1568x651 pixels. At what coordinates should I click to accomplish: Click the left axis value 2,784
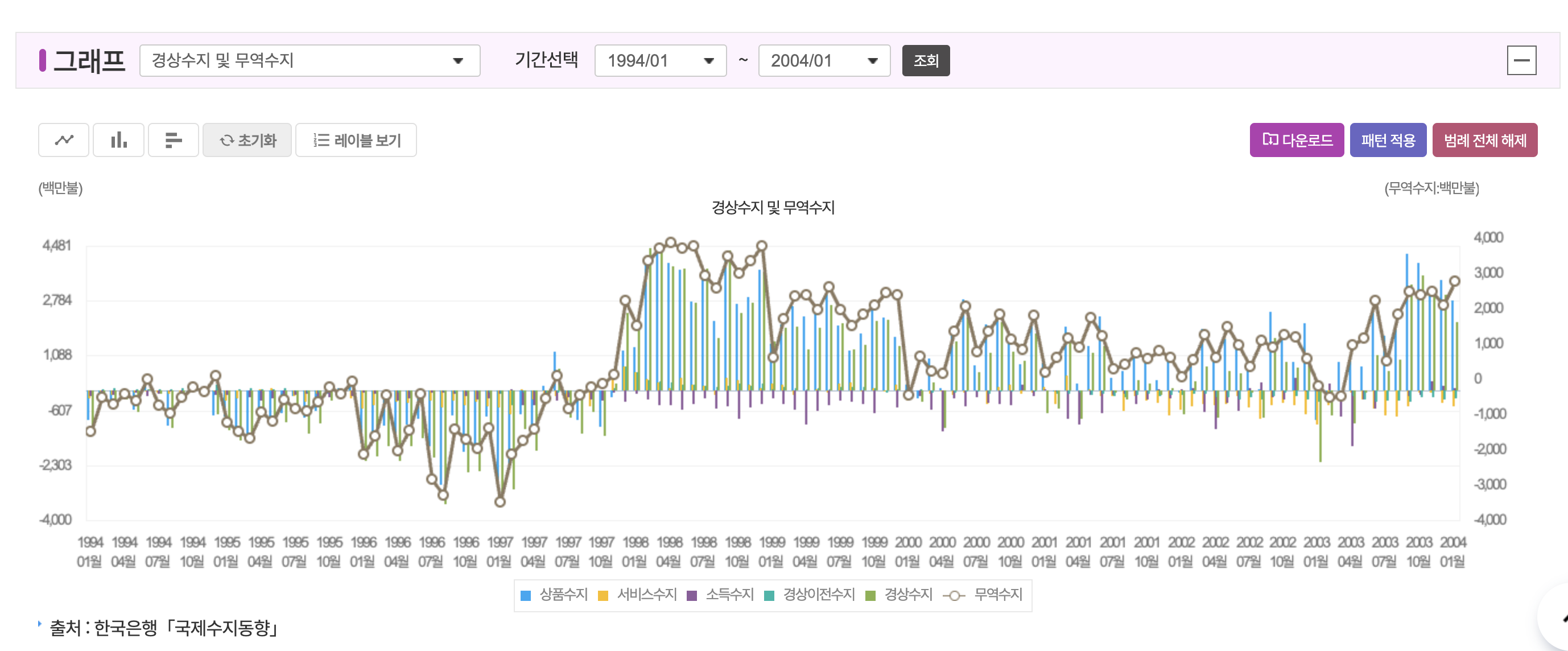click(x=57, y=300)
